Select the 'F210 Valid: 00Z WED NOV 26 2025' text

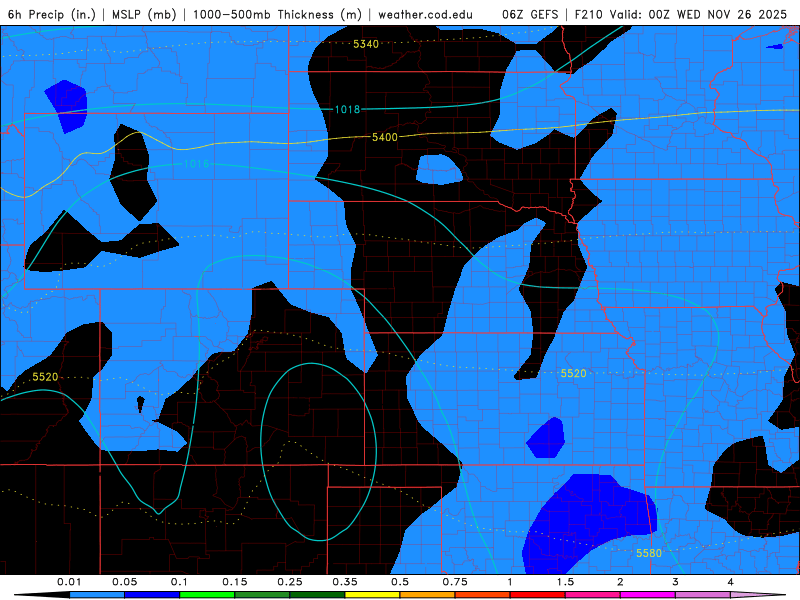pyautogui.click(x=681, y=14)
